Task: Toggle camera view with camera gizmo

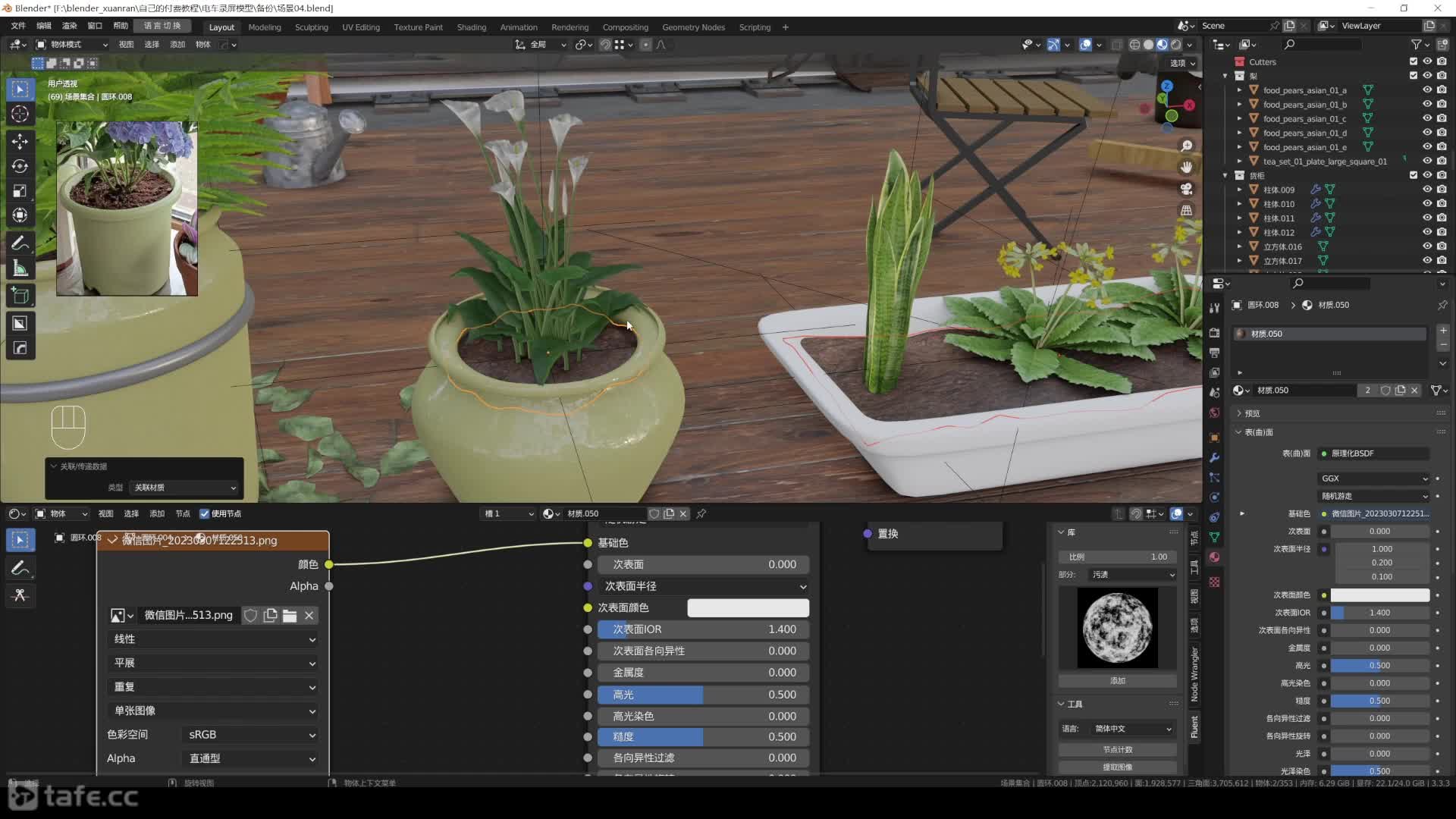Action: click(x=1187, y=189)
